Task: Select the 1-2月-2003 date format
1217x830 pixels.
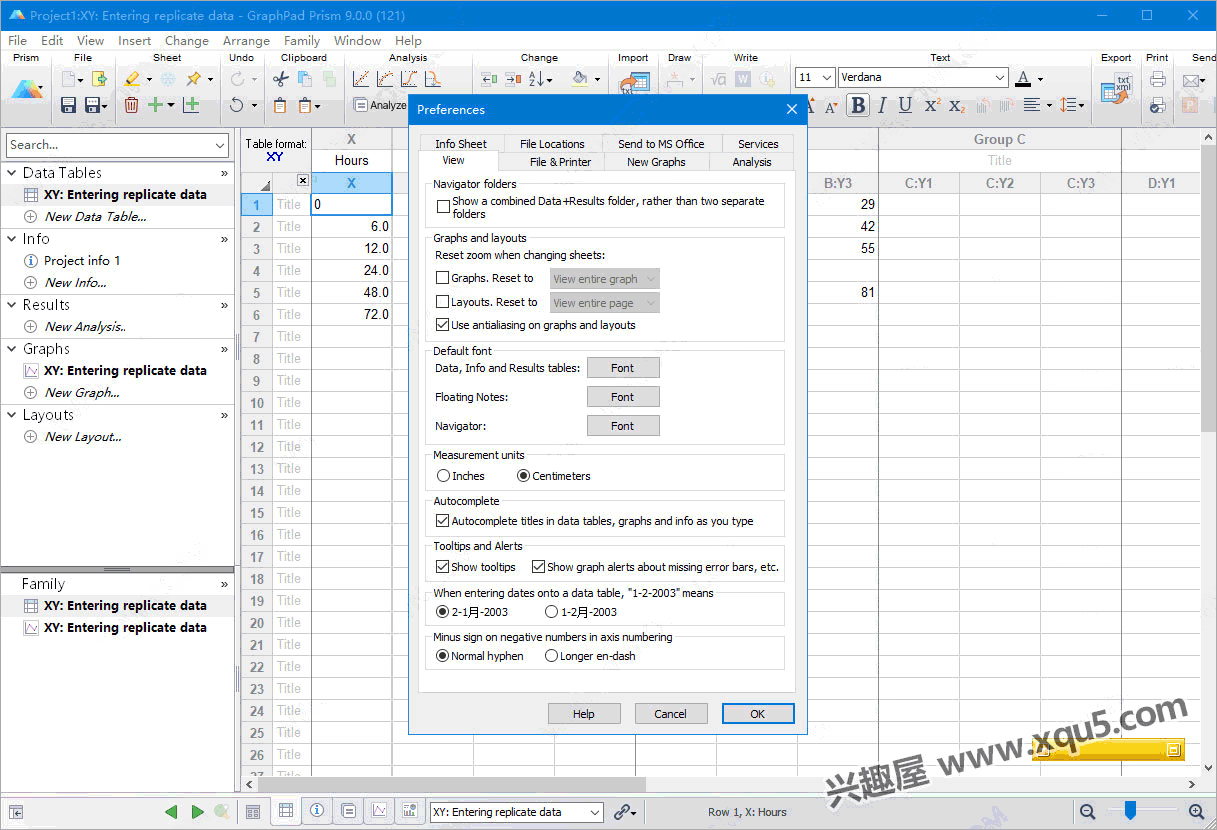Action: point(552,612)
